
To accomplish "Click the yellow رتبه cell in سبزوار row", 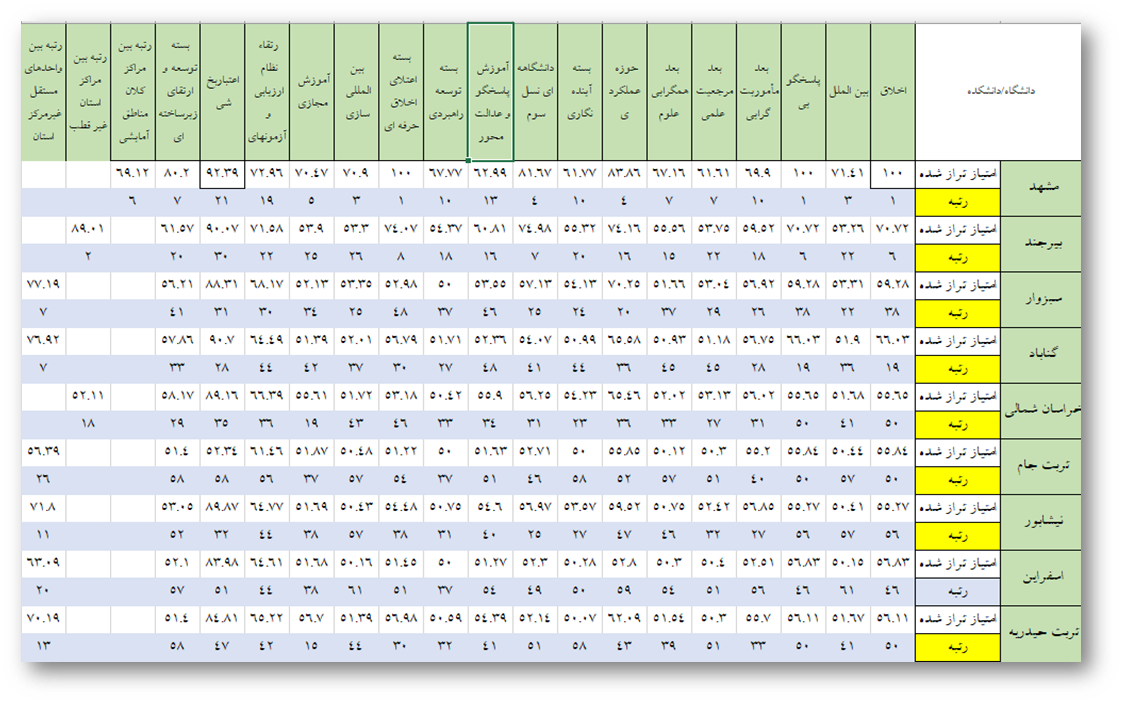I will pyautogui.click(x=957, y=314).
